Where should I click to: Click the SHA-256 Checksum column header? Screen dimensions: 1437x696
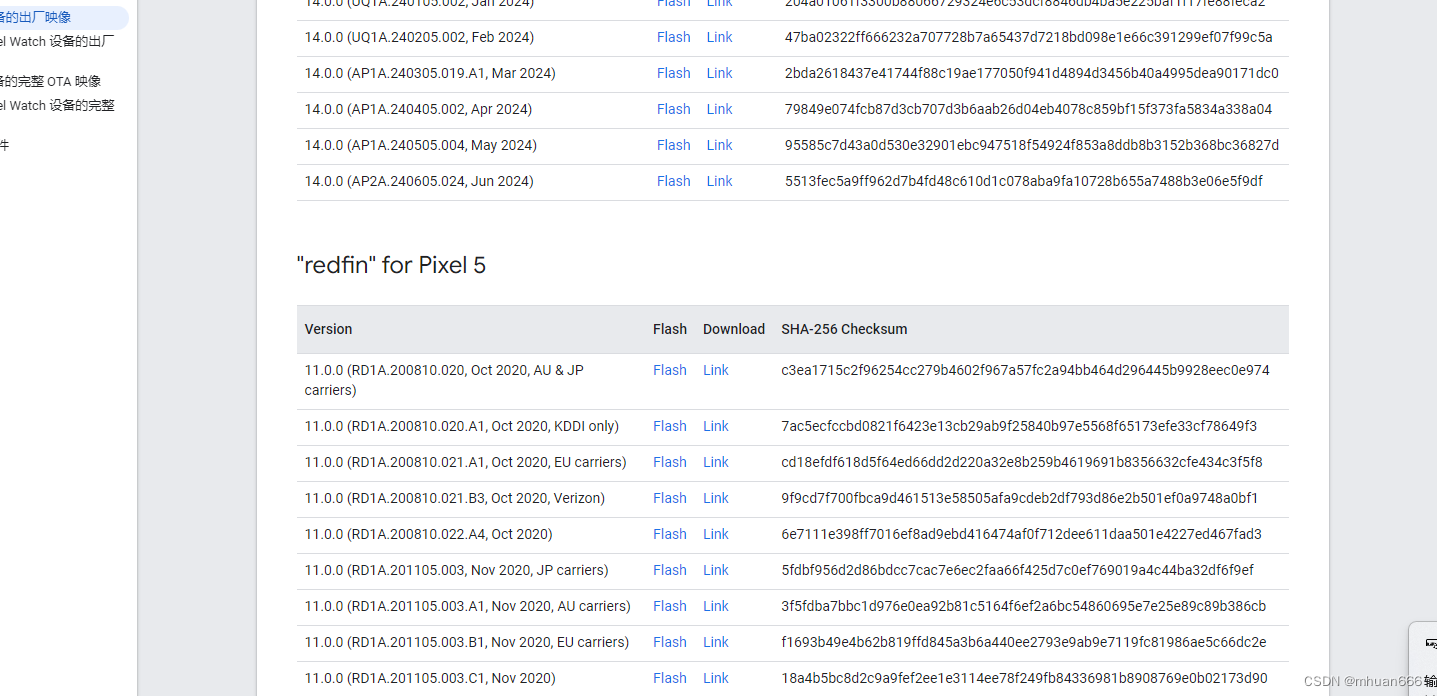click(x=844, y=329)
